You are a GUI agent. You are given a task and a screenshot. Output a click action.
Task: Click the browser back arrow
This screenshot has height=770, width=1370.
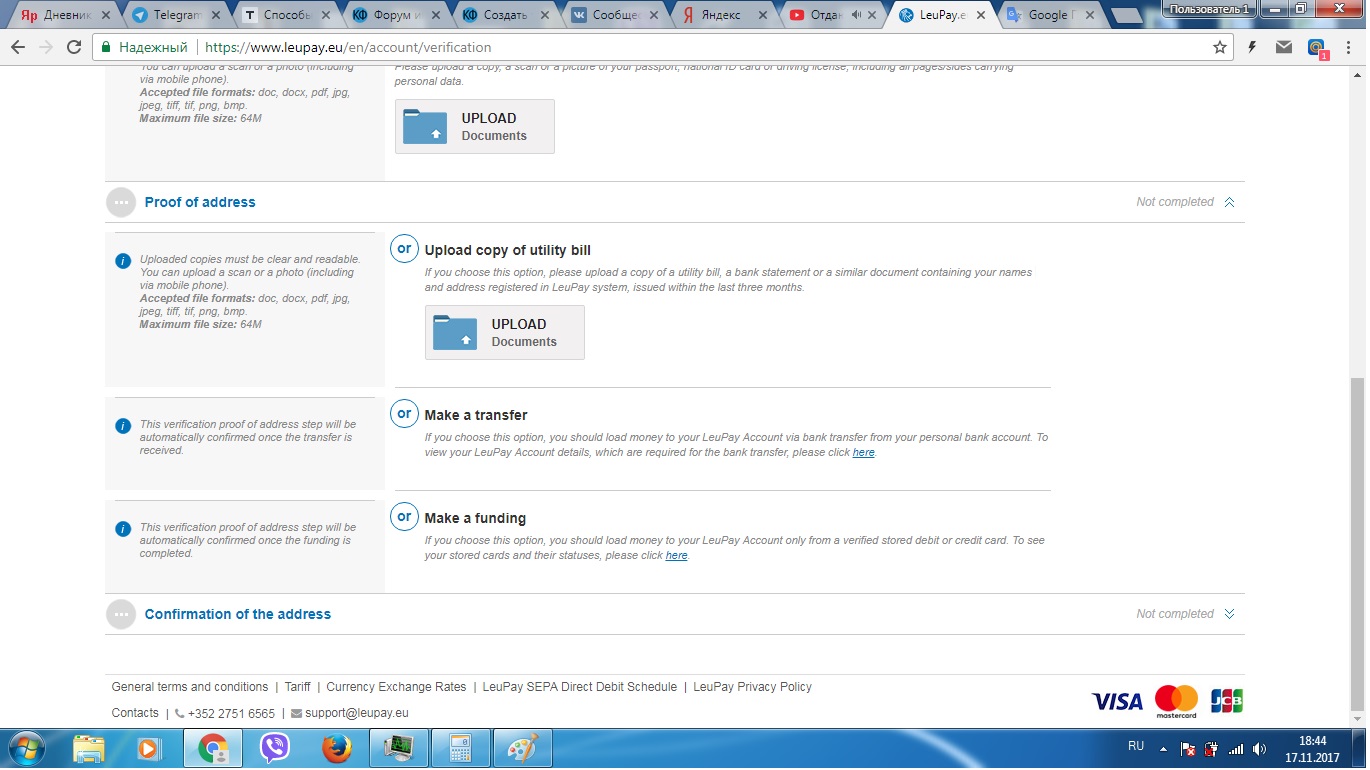tap(18, 47)
